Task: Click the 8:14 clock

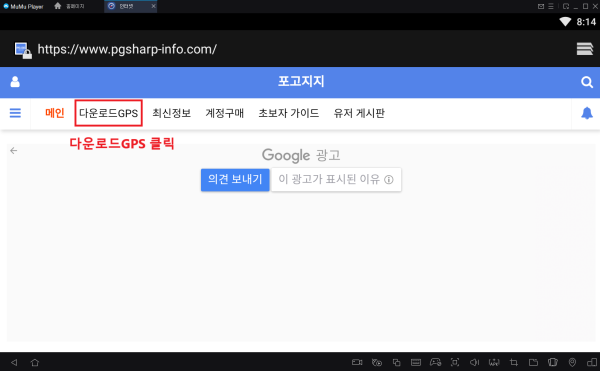Action: [586, 22]
